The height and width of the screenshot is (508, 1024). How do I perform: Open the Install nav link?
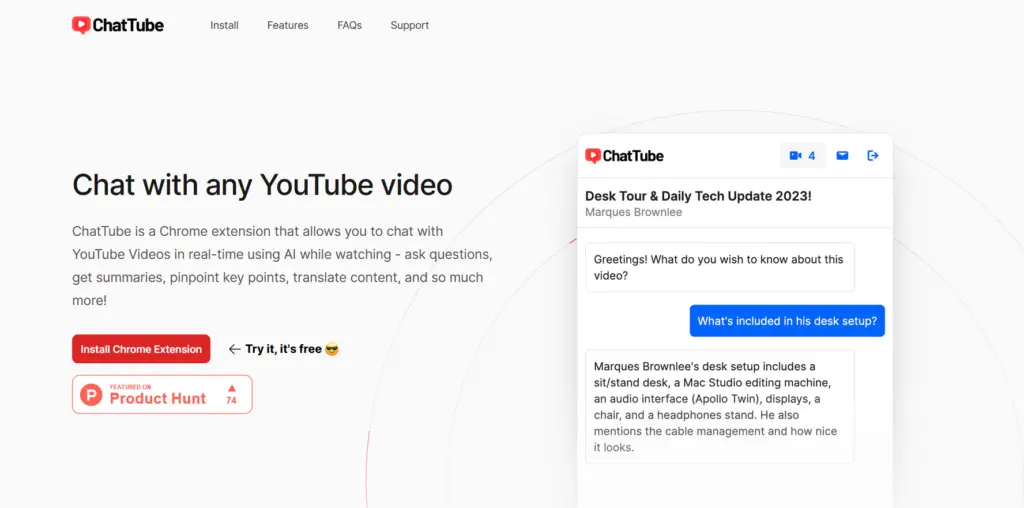point(224,25)
